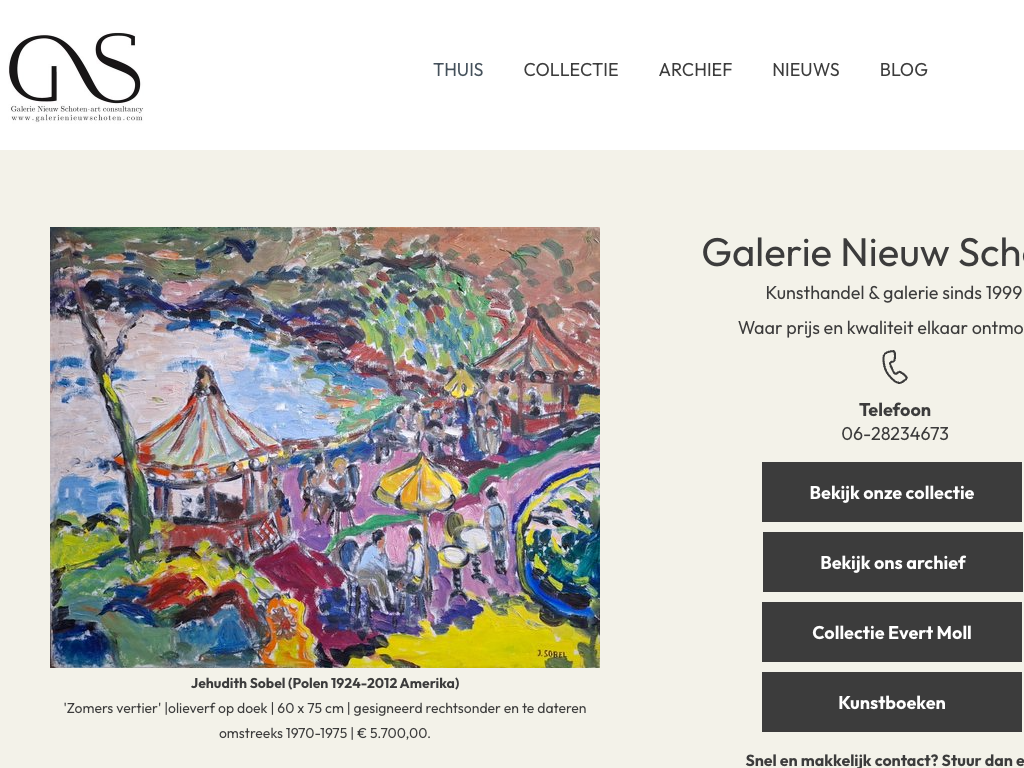Image resolution: width=1024 pixels, height=768 pixels.
Task: Click the Kunstboeken button
Action: point(892,702)
